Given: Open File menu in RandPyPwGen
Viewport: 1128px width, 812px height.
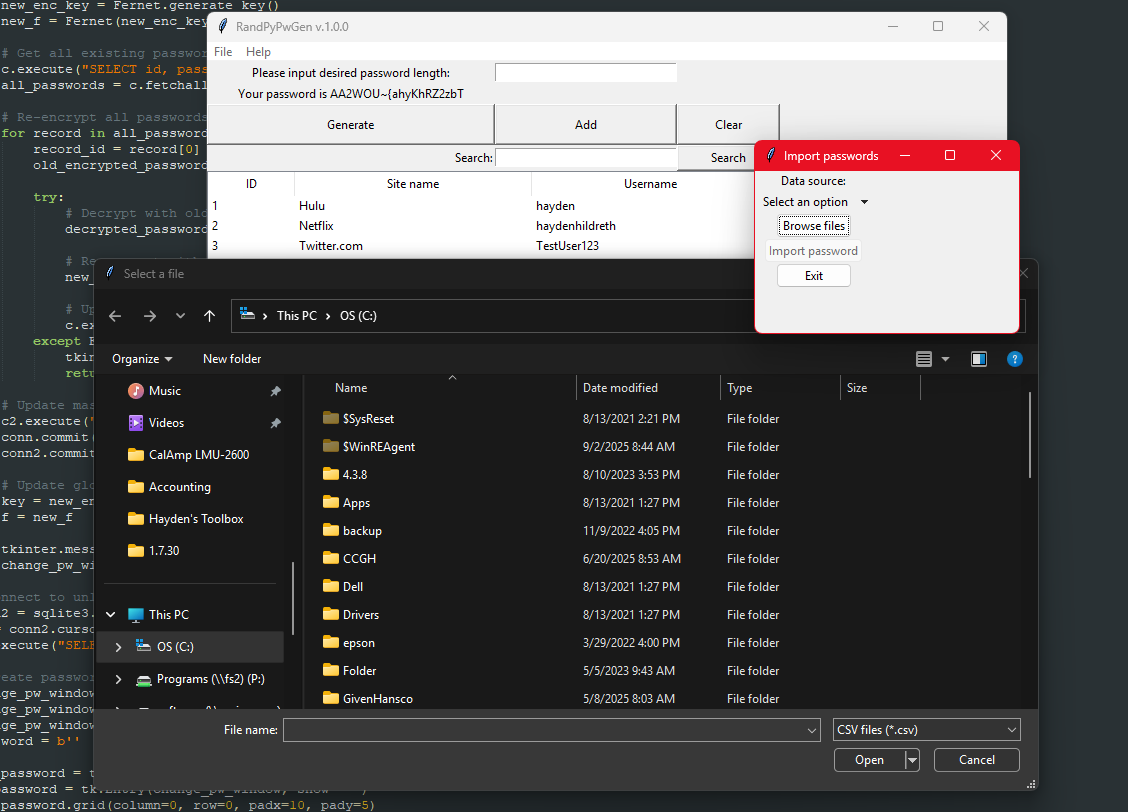Looking at the screenshot, I should (x=223, y=52).
